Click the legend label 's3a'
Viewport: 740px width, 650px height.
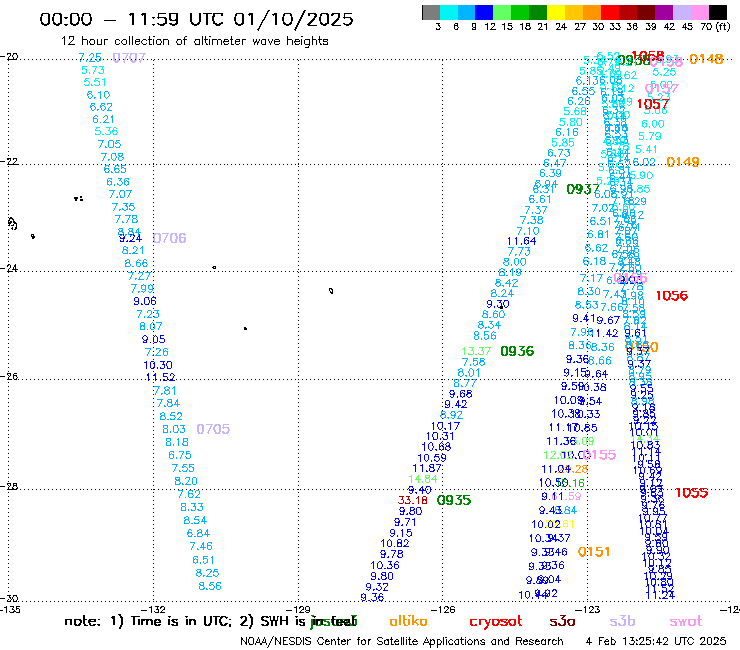562,621
